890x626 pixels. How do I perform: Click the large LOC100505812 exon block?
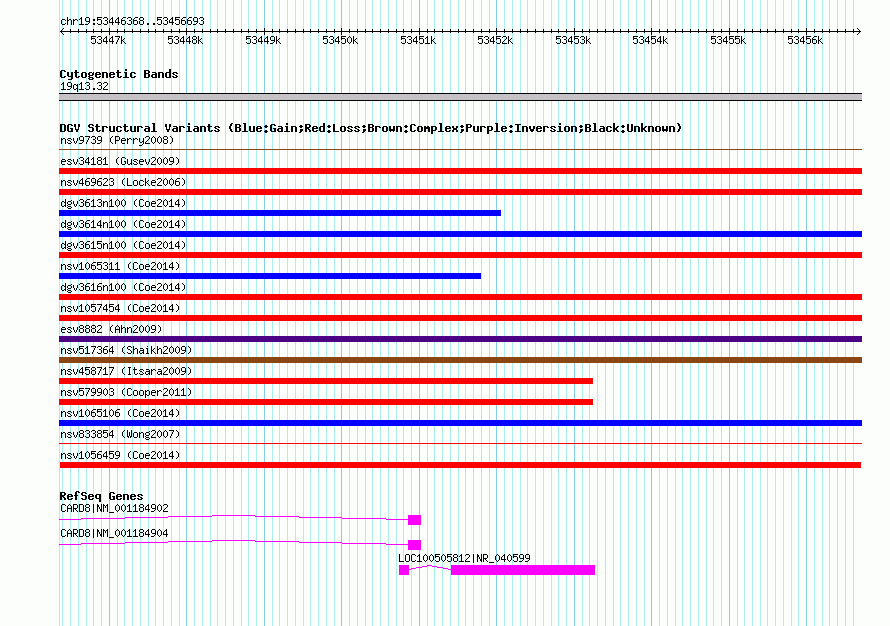coord(523,570)
